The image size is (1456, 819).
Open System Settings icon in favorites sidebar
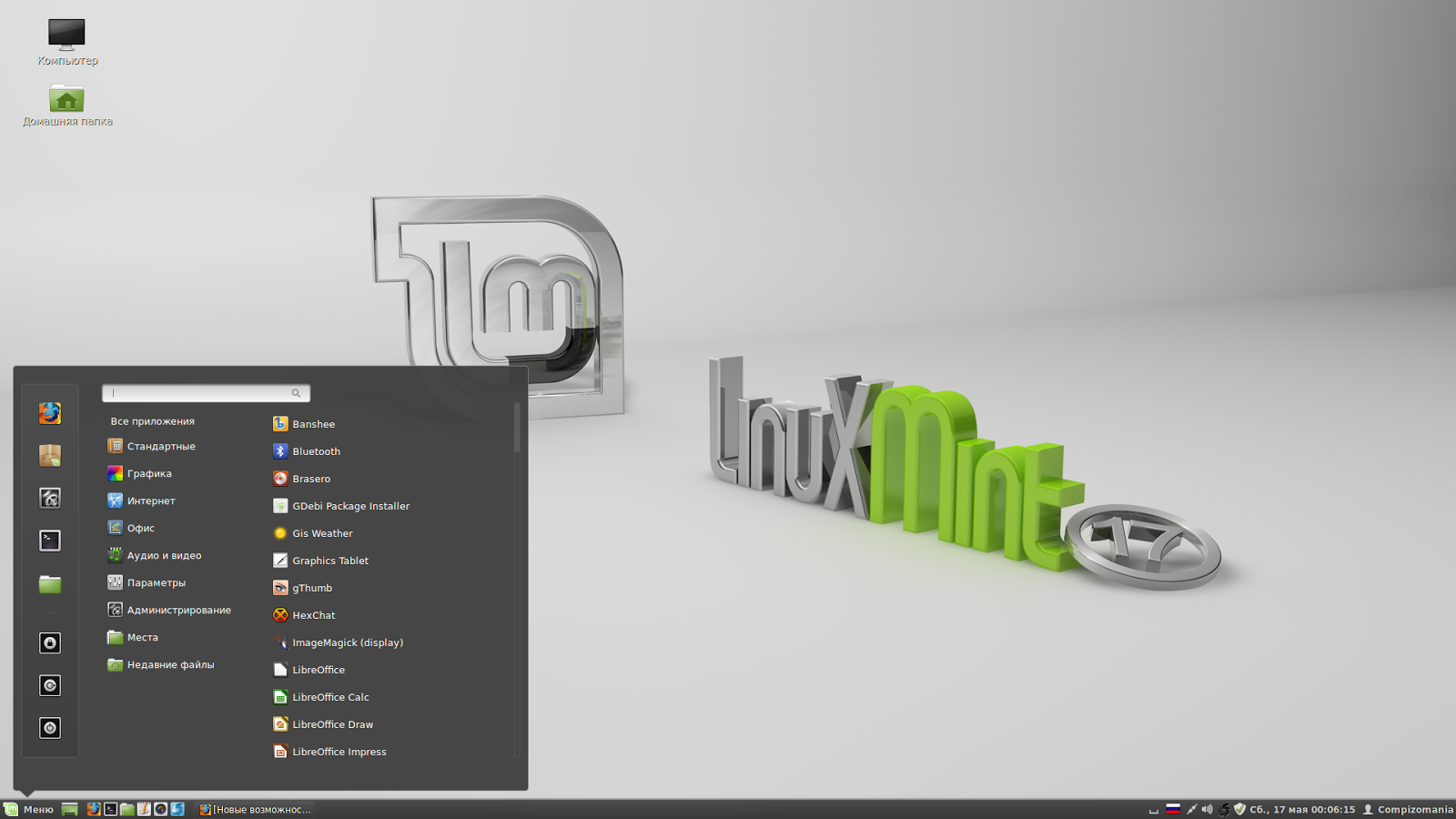50,498
